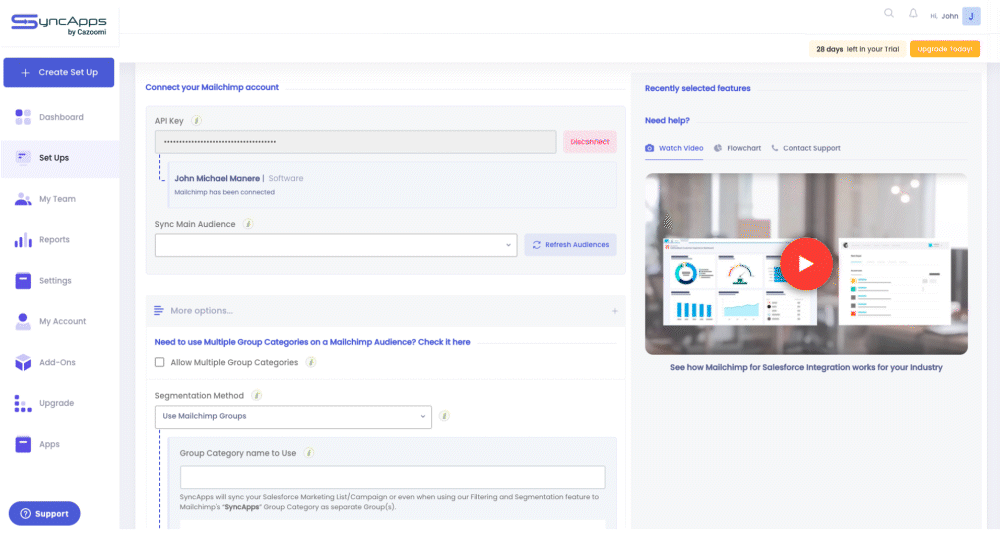Click the Segmentation Method label info icon

(x=256, y=395)
